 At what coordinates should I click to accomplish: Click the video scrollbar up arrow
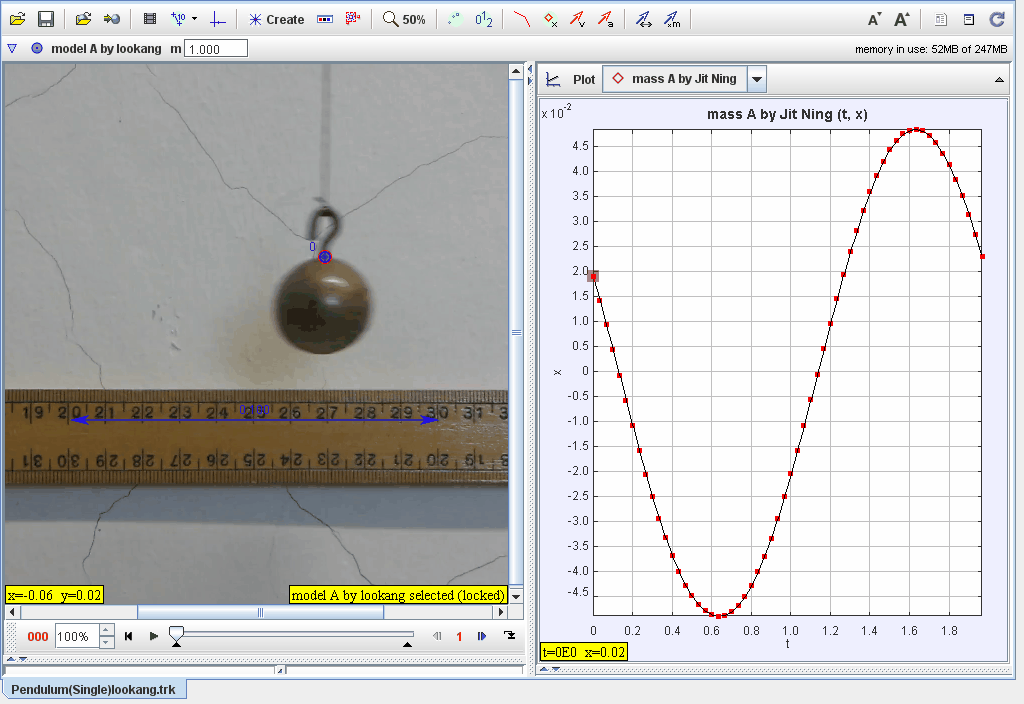pyautogui.click(x=516, y=71)
